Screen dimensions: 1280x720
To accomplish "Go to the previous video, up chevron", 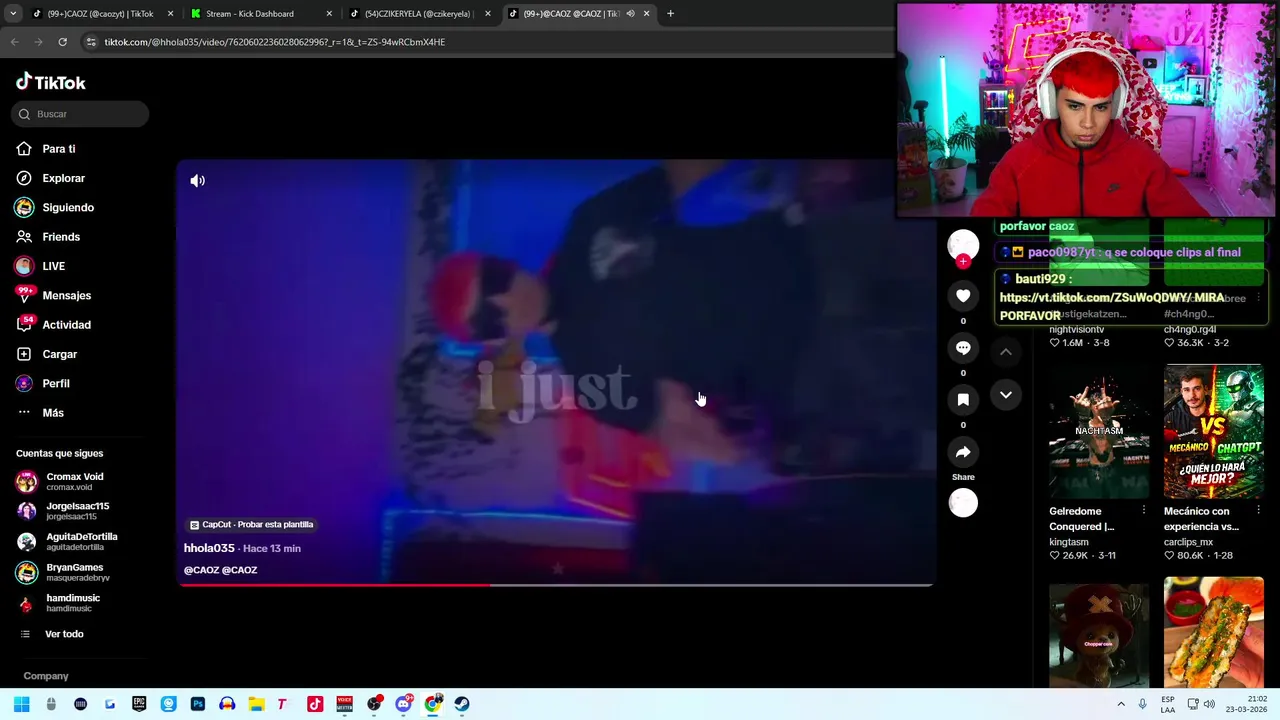I will coord(1006,352).
